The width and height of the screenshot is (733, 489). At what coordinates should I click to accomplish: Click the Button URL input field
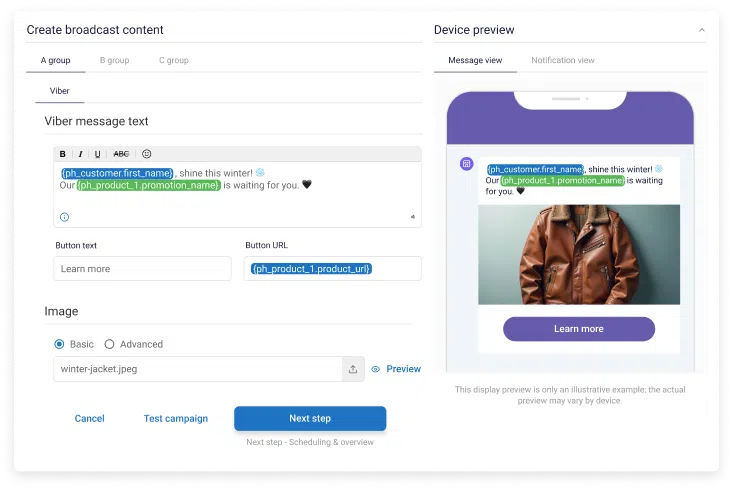[332, 269]
